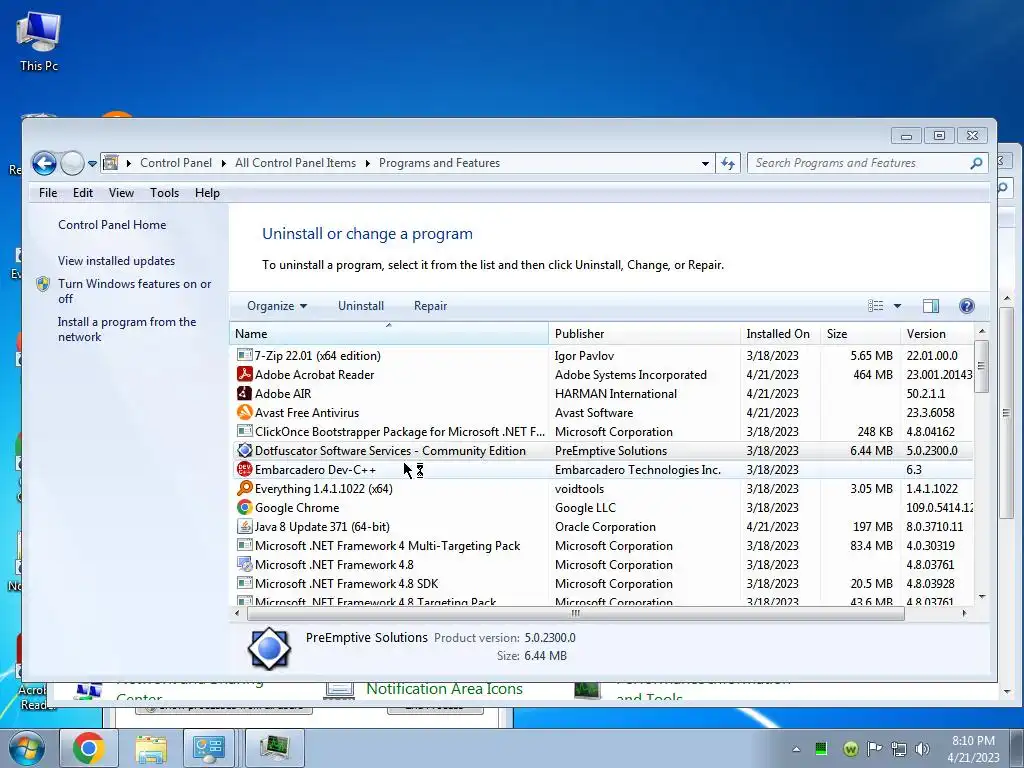This screenshot has height=768, width=1024.
Task: Click the change view icon
Action: tap(875, 306)
